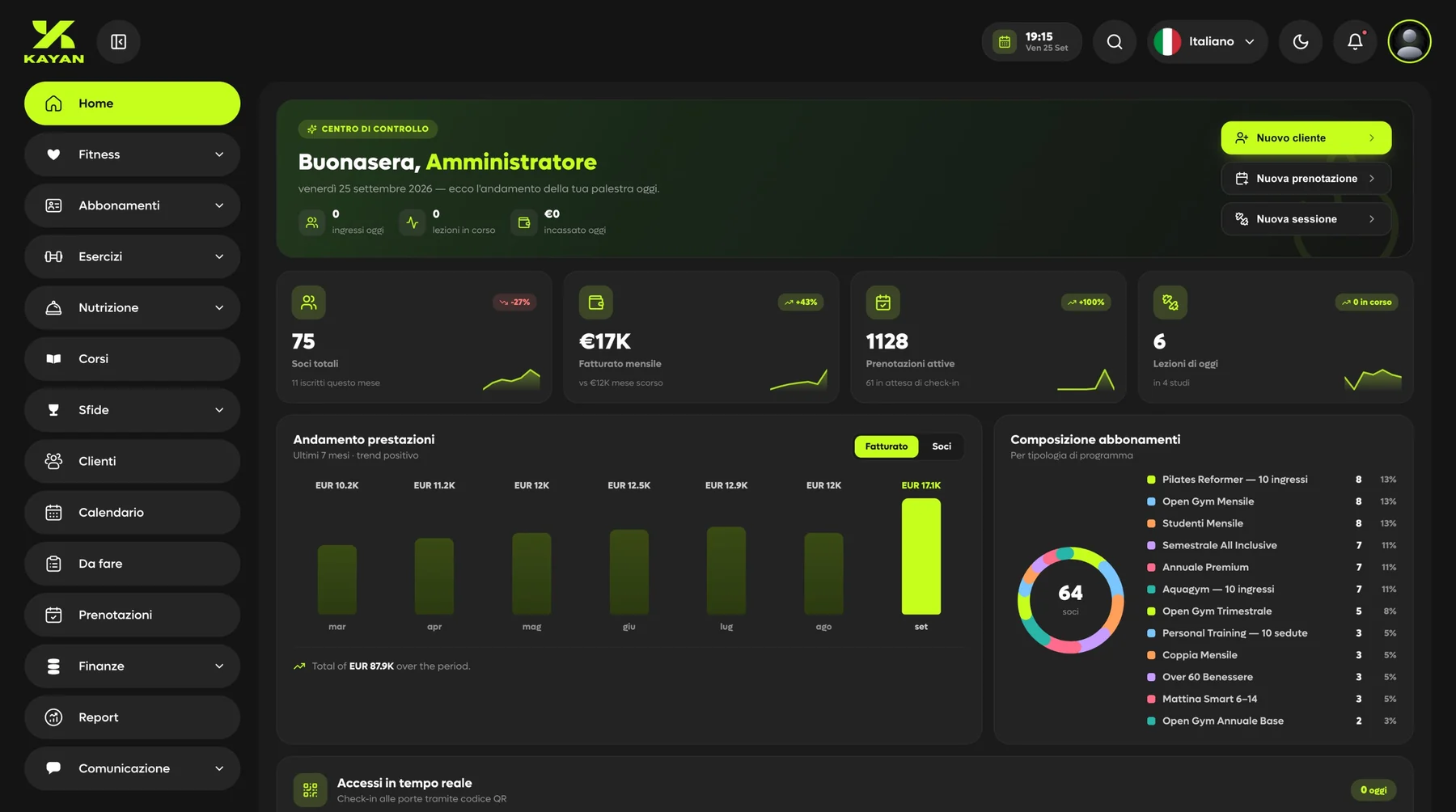The height and width of the screenshot is (812, 1456).
Task: Expand the Abbonamenti section
Action: point(132,205)
